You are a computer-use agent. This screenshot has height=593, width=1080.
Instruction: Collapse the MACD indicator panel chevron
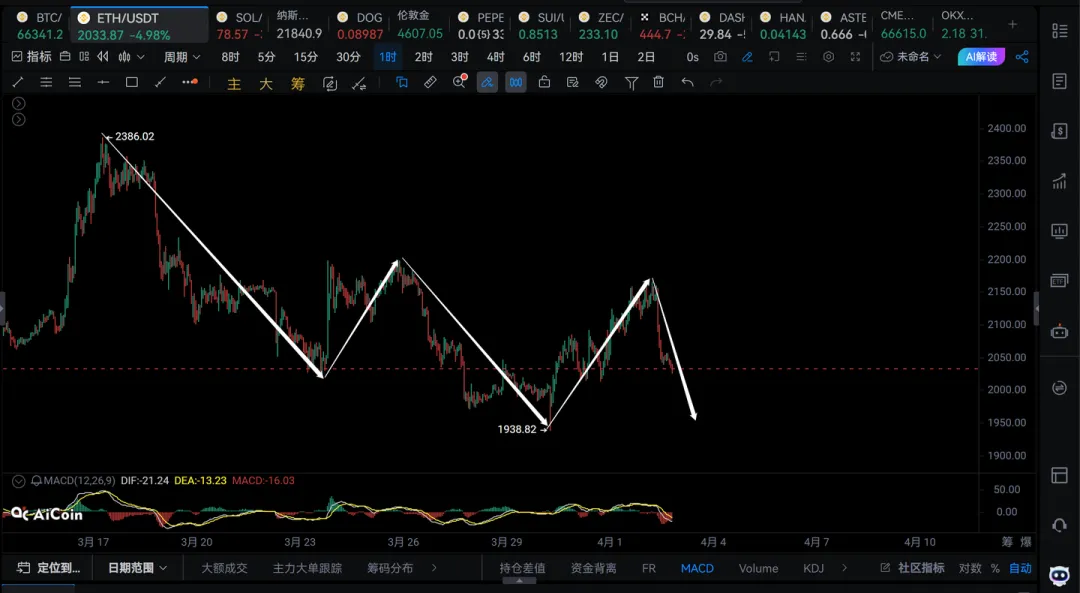(19, 481)
